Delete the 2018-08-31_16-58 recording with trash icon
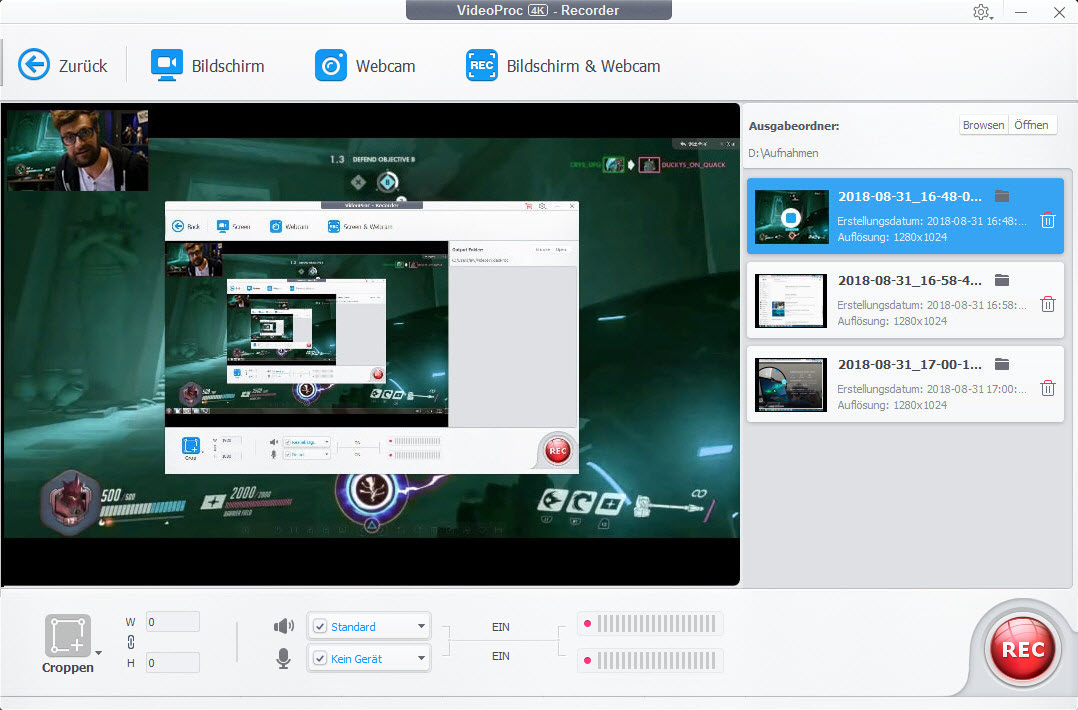 tap(1047, 304)
